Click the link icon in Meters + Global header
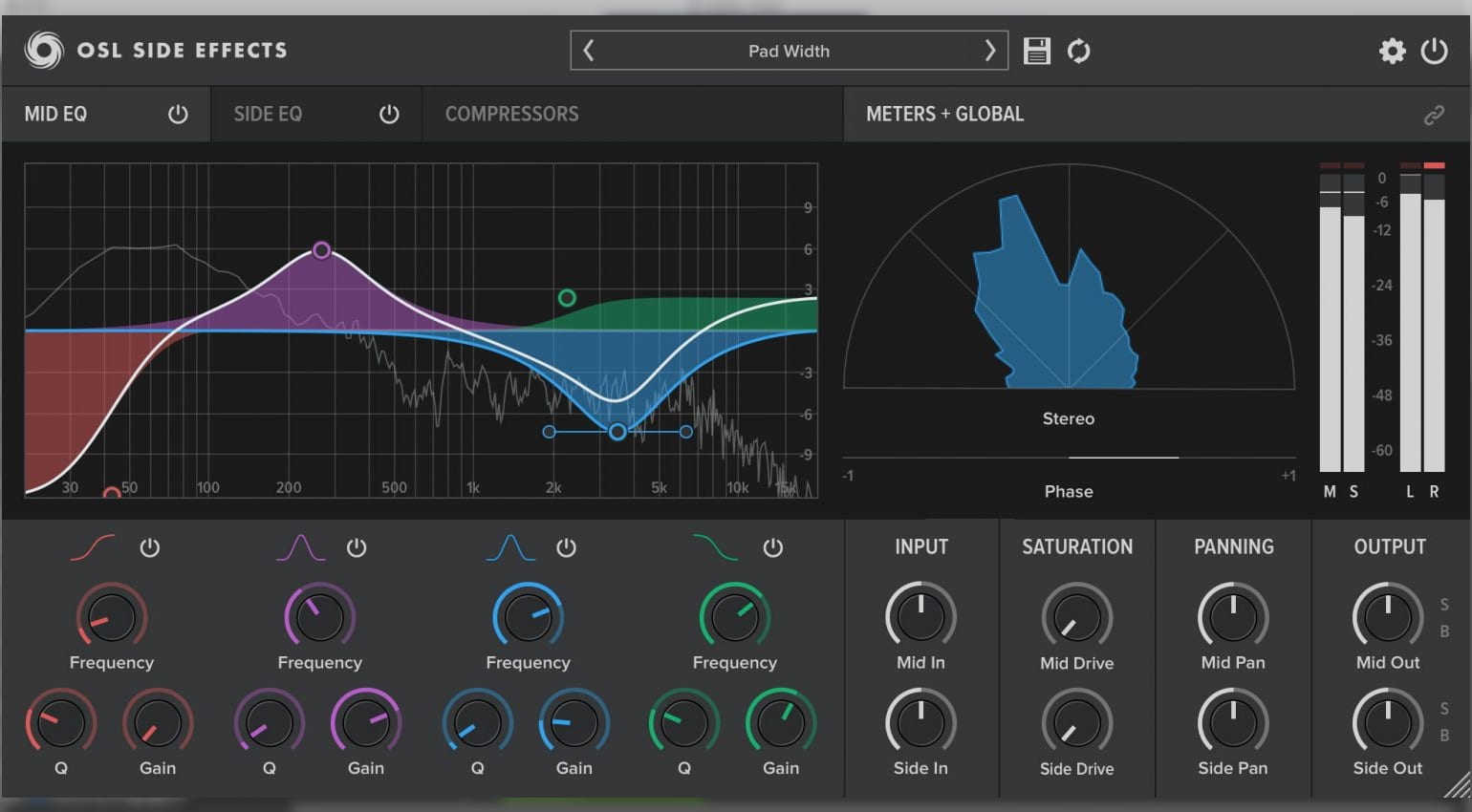 (1434, 114)
